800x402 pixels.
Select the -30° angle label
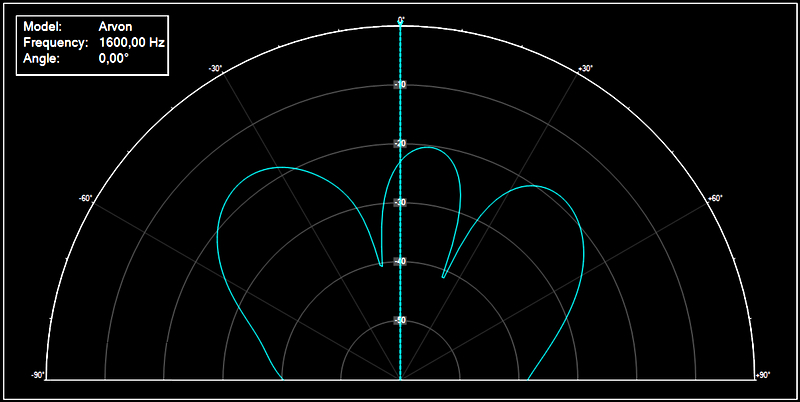point(215,69)
